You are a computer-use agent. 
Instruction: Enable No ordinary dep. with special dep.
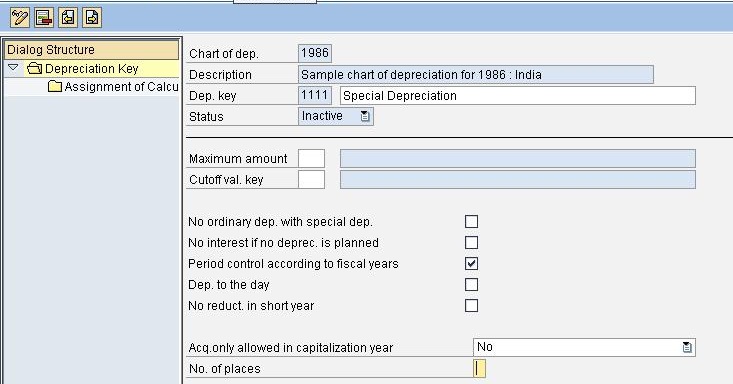tap(471, 221)
